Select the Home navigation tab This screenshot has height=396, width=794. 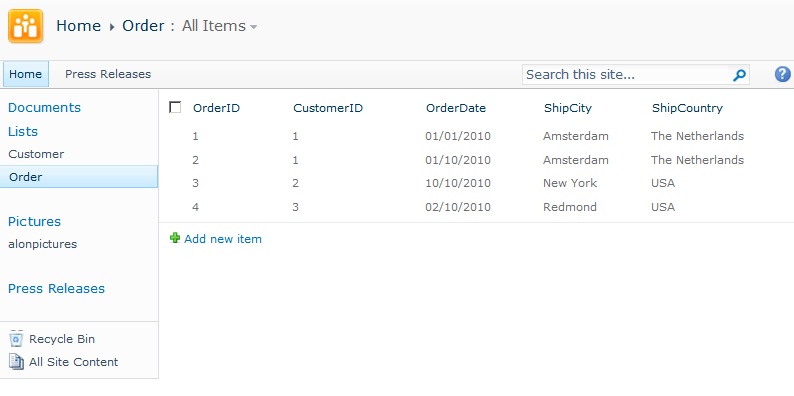click(26, 74)
